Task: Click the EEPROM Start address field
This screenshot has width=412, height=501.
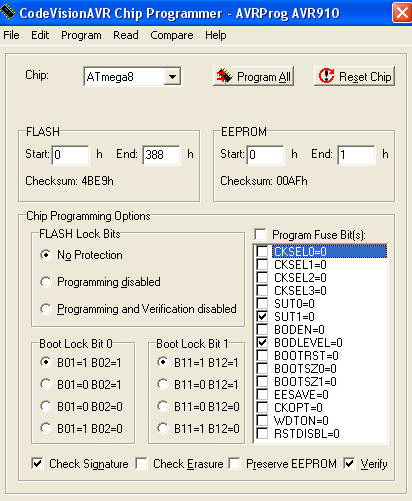Action: (266, 155)
